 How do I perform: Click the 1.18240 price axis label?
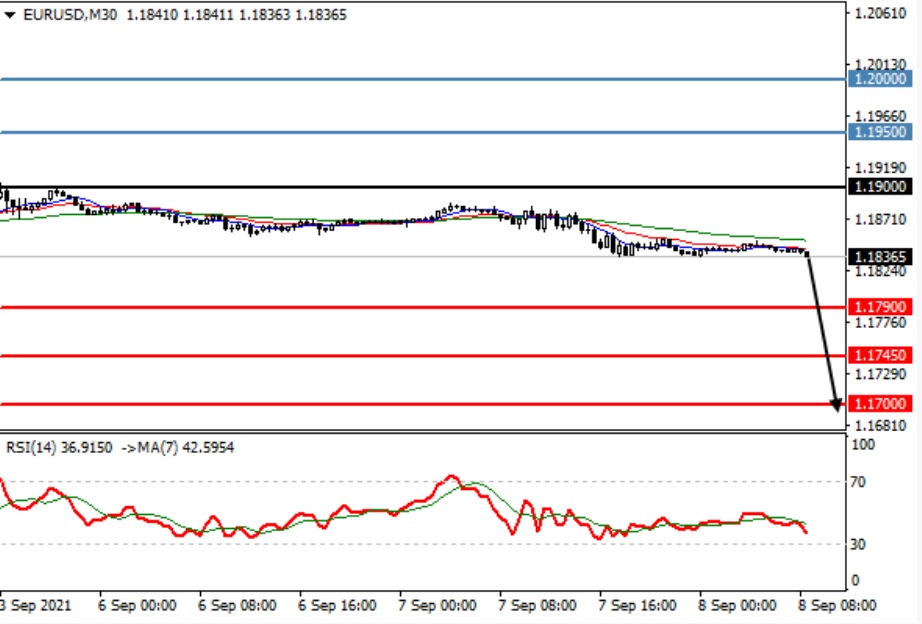coord(880,271)
